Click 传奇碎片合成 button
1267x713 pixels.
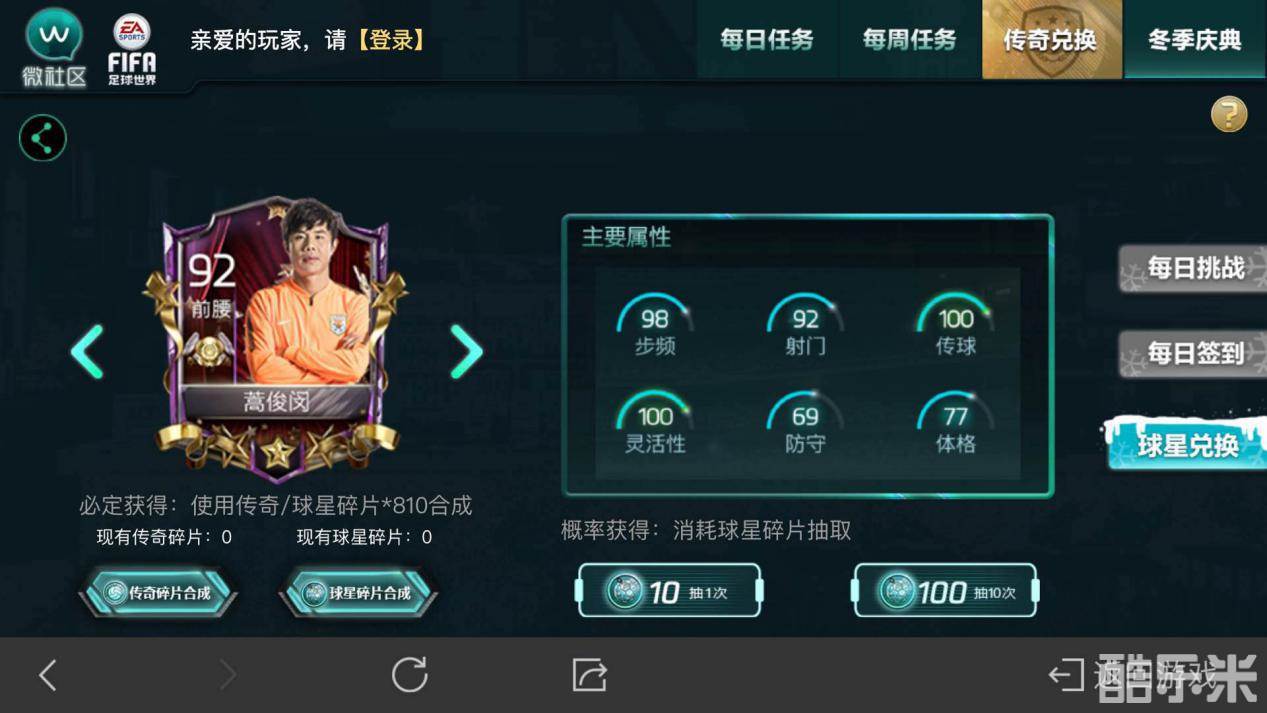158,592
